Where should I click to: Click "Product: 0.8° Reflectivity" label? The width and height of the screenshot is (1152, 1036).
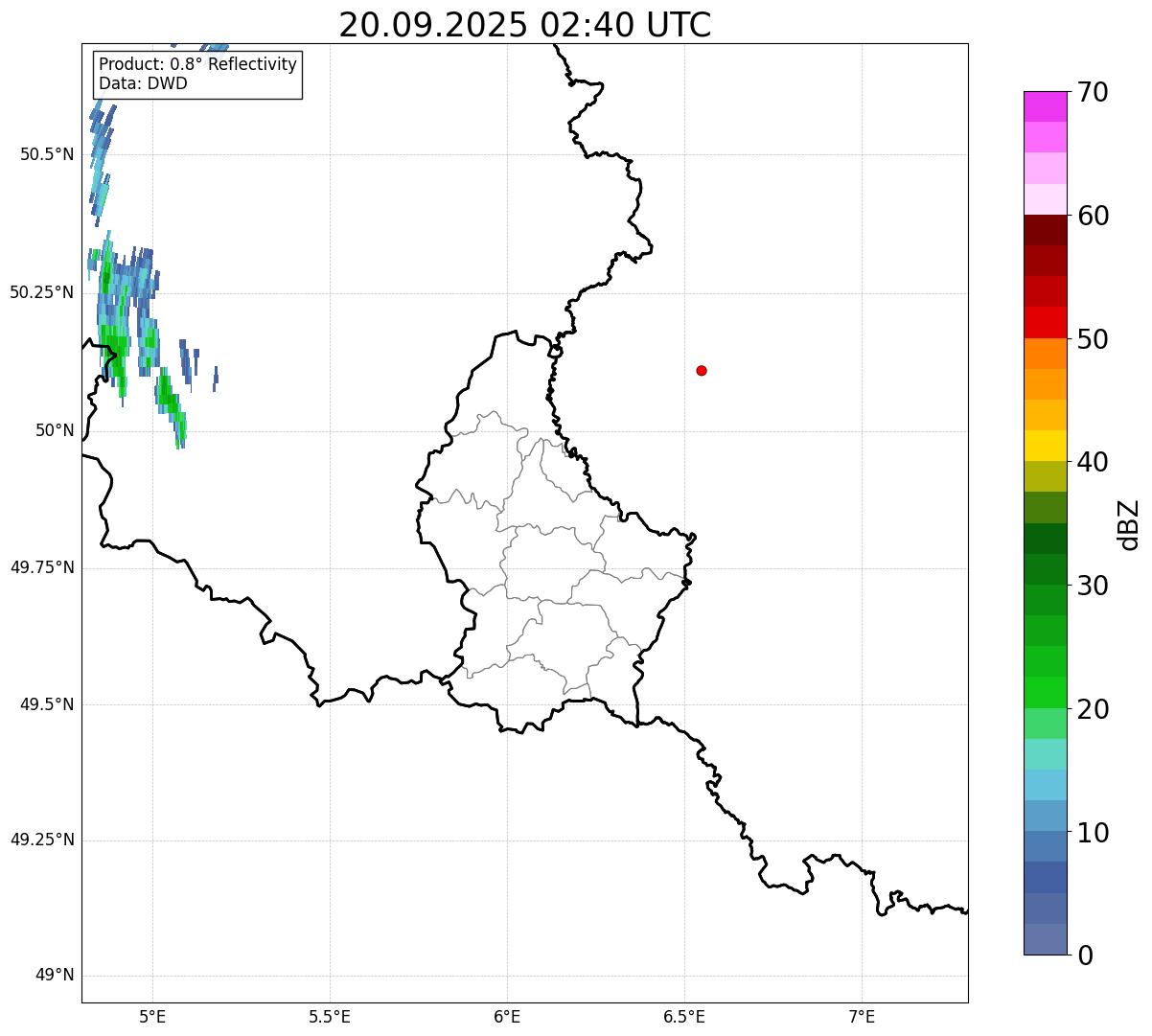198,64
